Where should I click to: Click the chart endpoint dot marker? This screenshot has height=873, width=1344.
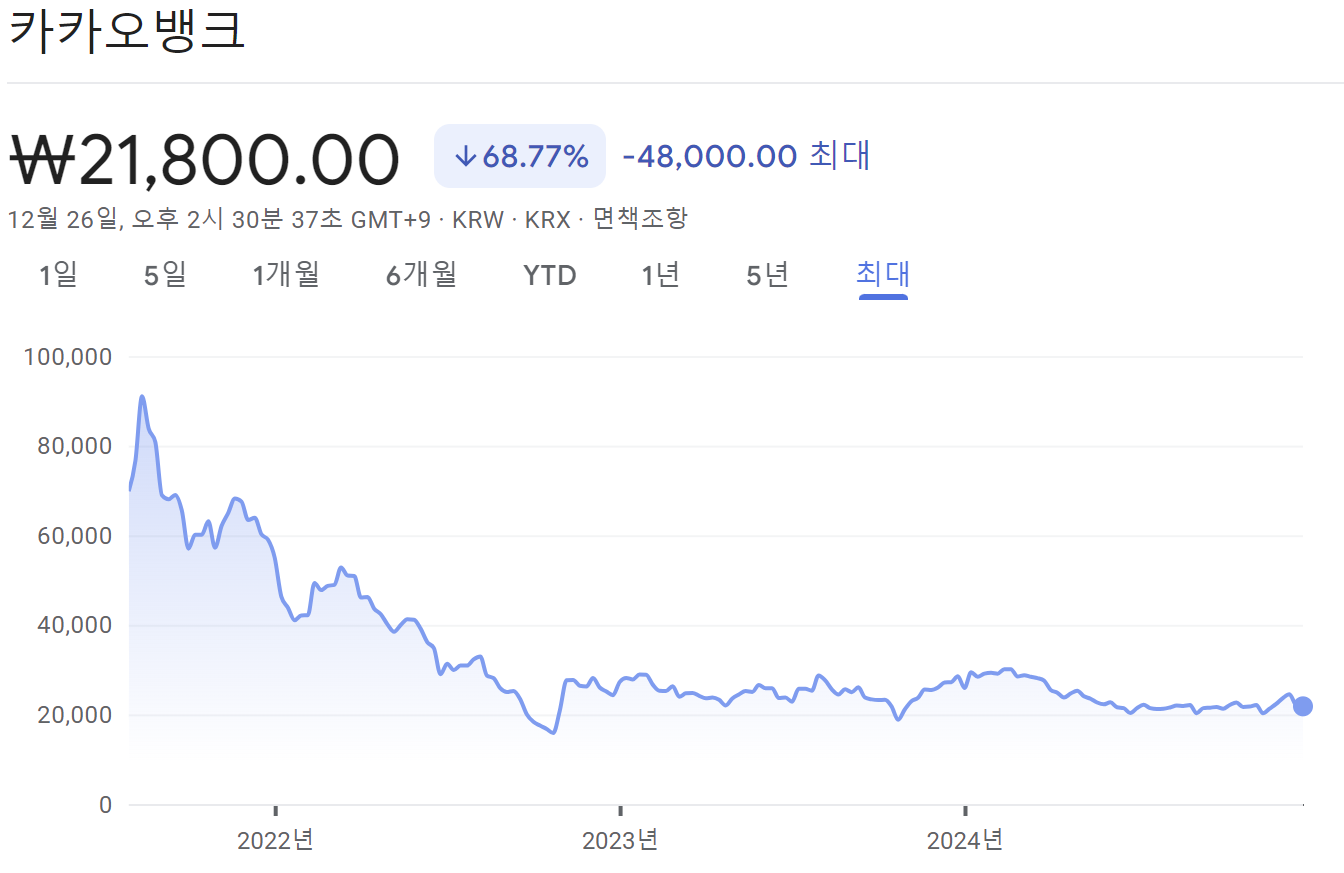point(1303,706)
